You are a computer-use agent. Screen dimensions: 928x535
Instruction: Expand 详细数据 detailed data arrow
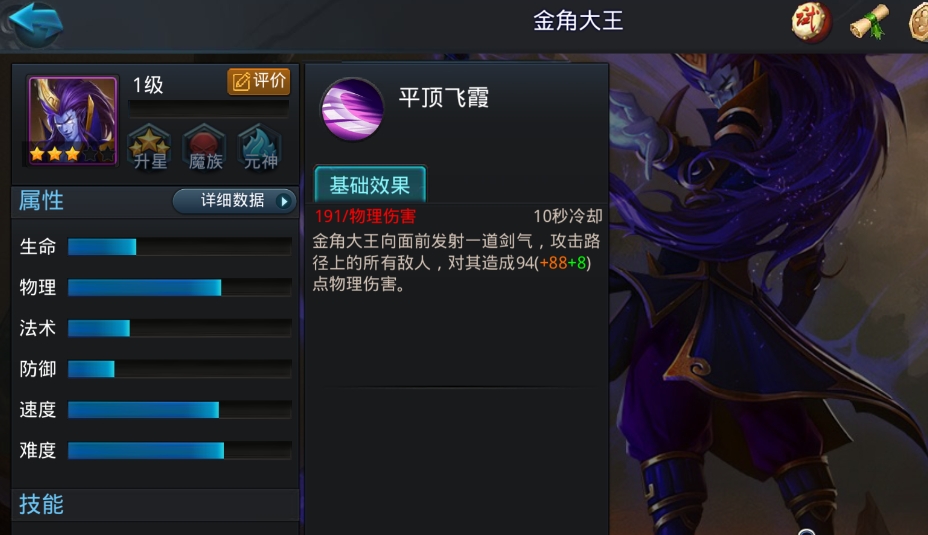click(x=235, y=201)
